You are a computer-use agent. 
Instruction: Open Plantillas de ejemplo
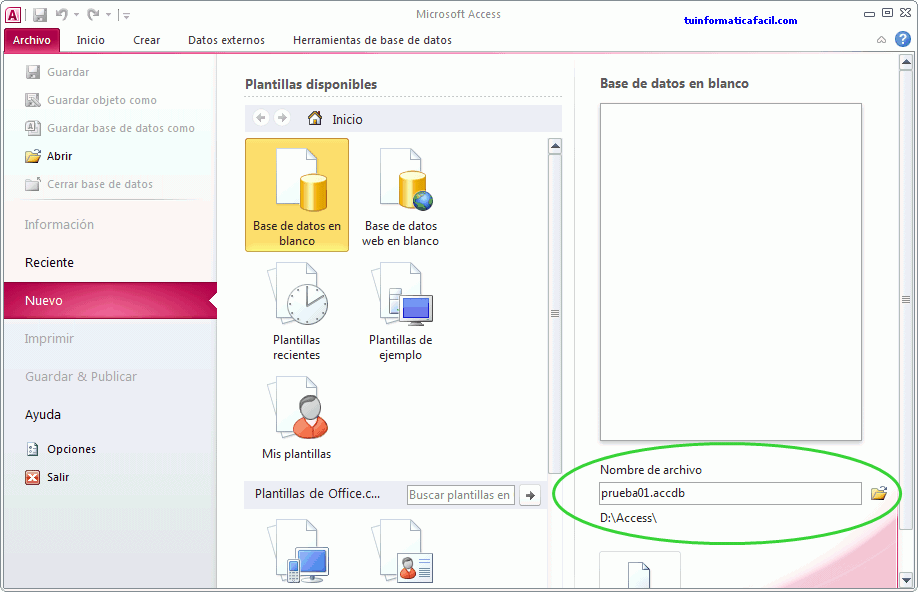[400, 311]
